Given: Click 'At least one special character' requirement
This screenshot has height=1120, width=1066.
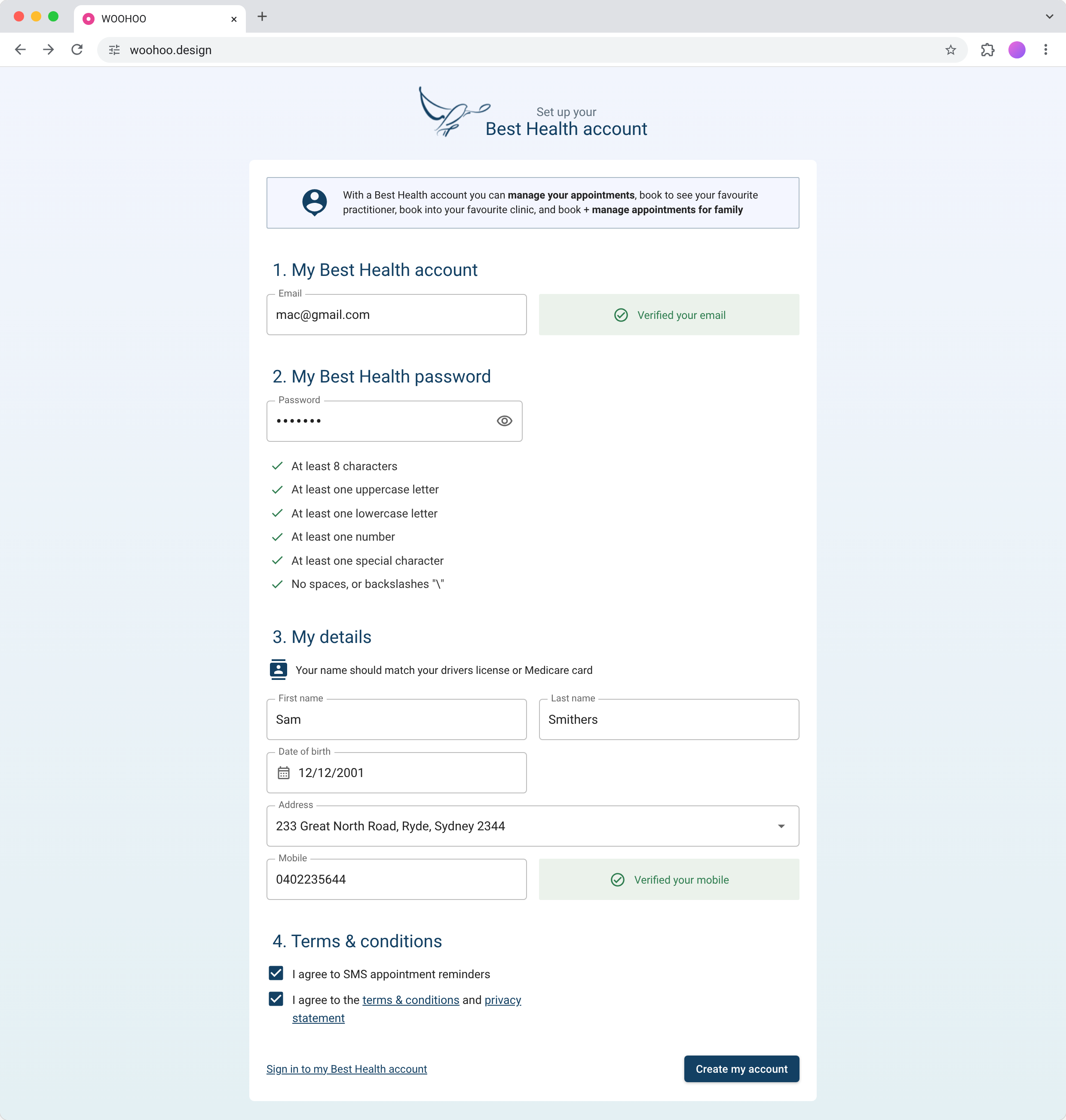Looking at the screenshot, I should pyautogui.click(x=367, y=561).
